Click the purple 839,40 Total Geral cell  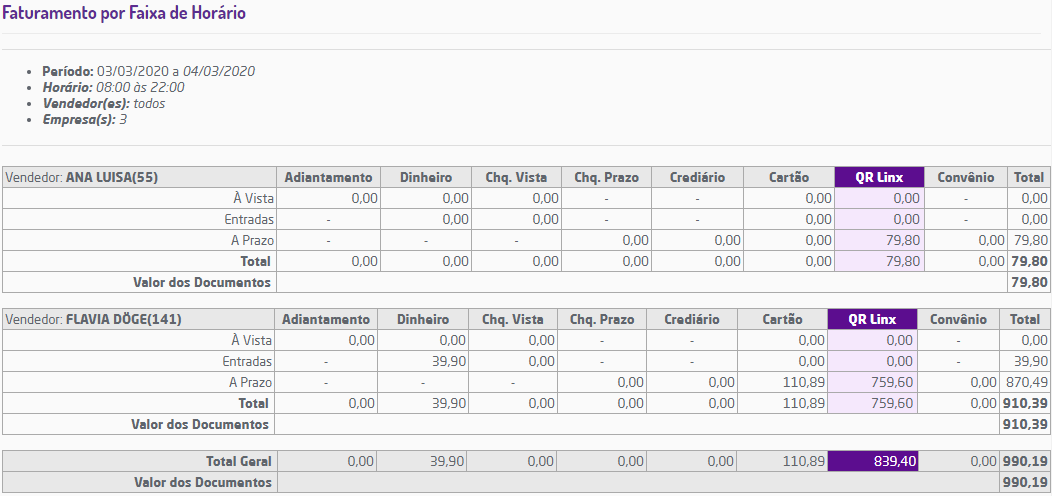872,461
